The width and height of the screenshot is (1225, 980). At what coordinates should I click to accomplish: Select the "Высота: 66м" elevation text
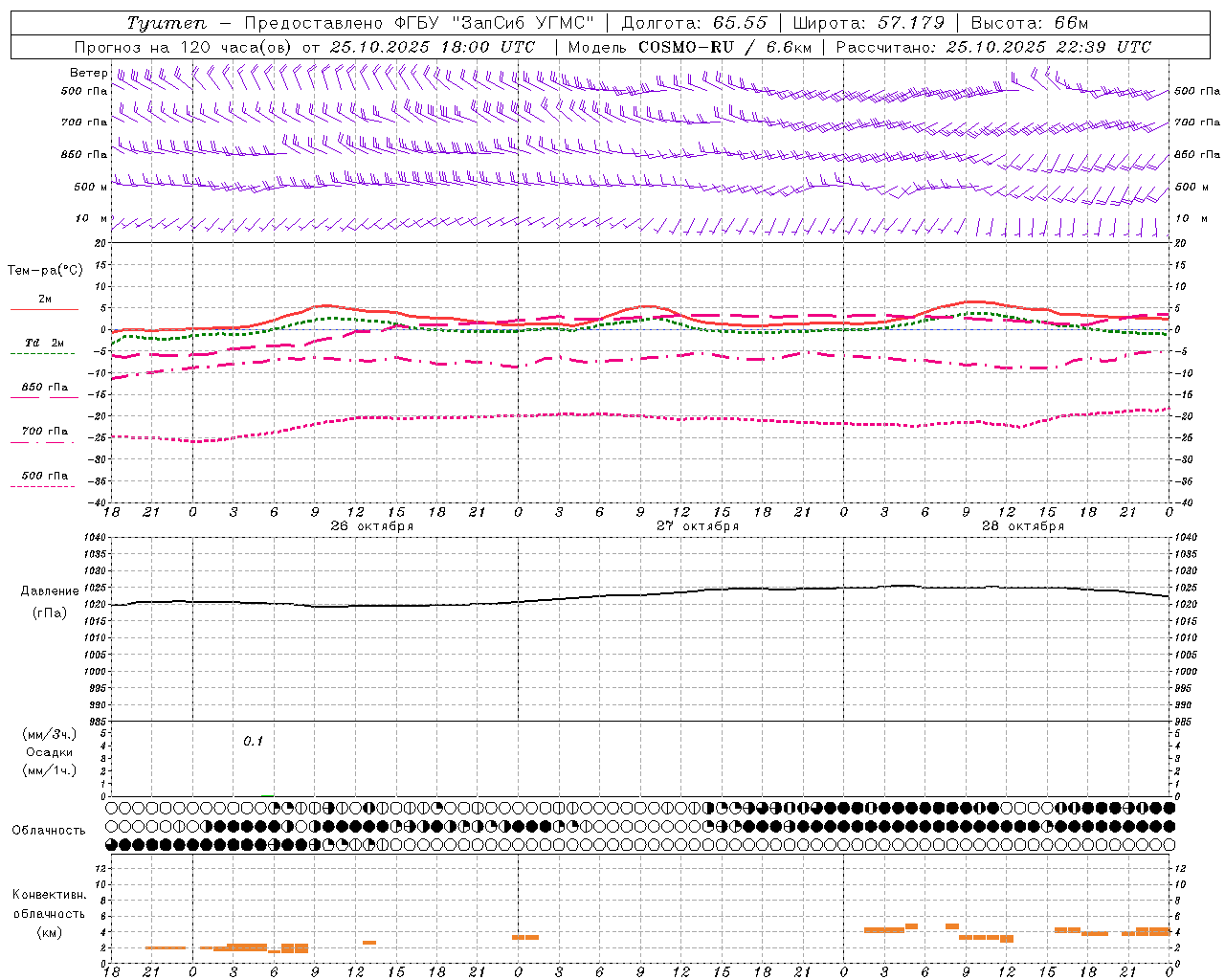tap(1030, 23)
